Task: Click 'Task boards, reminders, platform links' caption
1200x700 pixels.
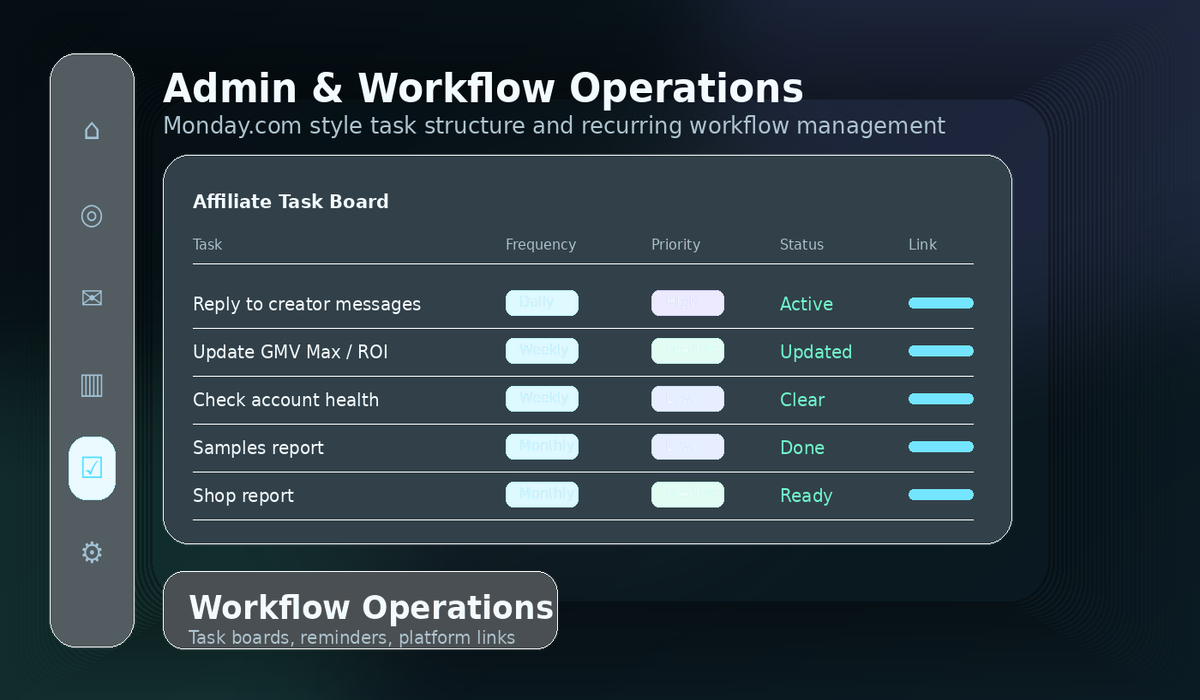Action: 352,637
